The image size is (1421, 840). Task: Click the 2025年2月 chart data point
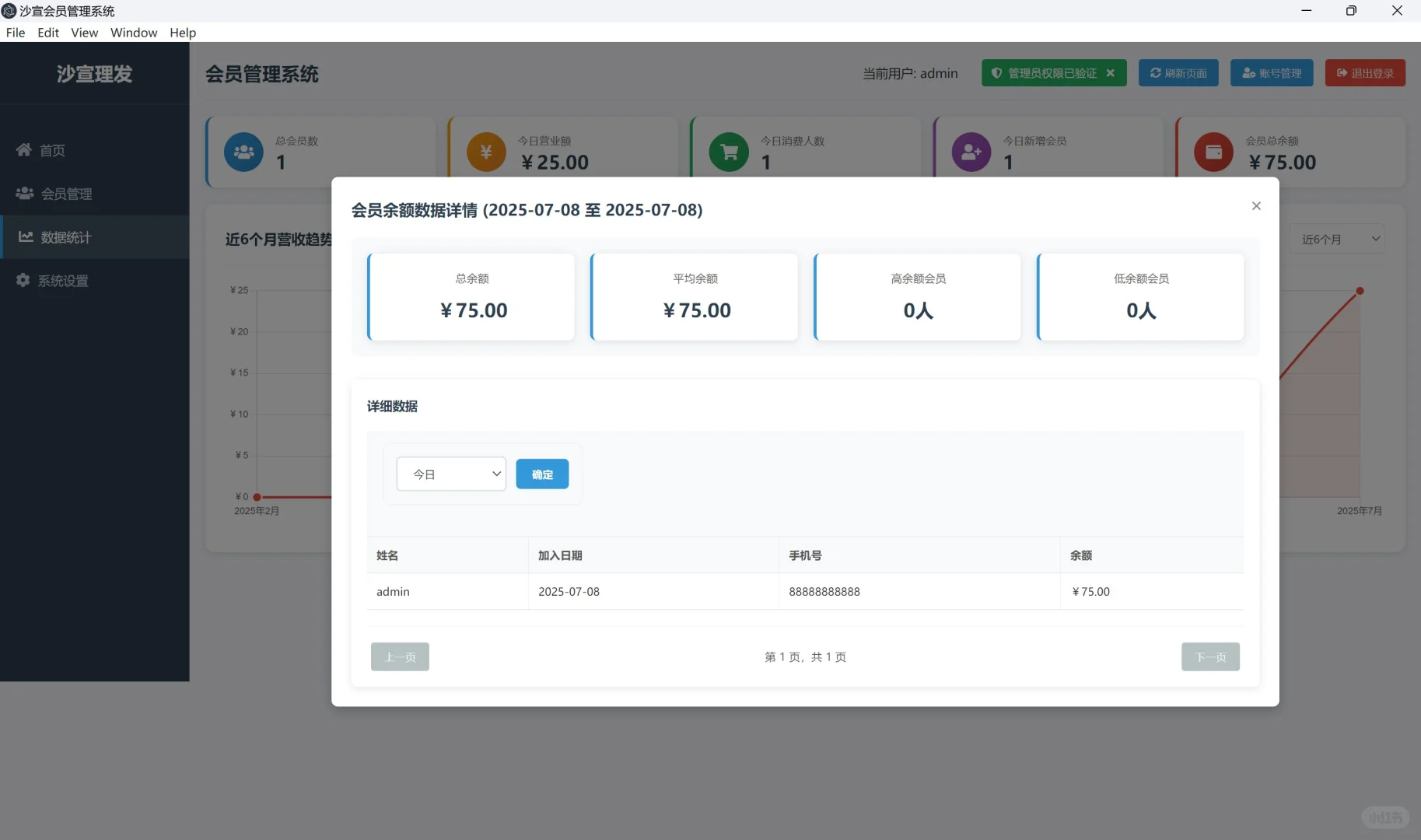257,497
